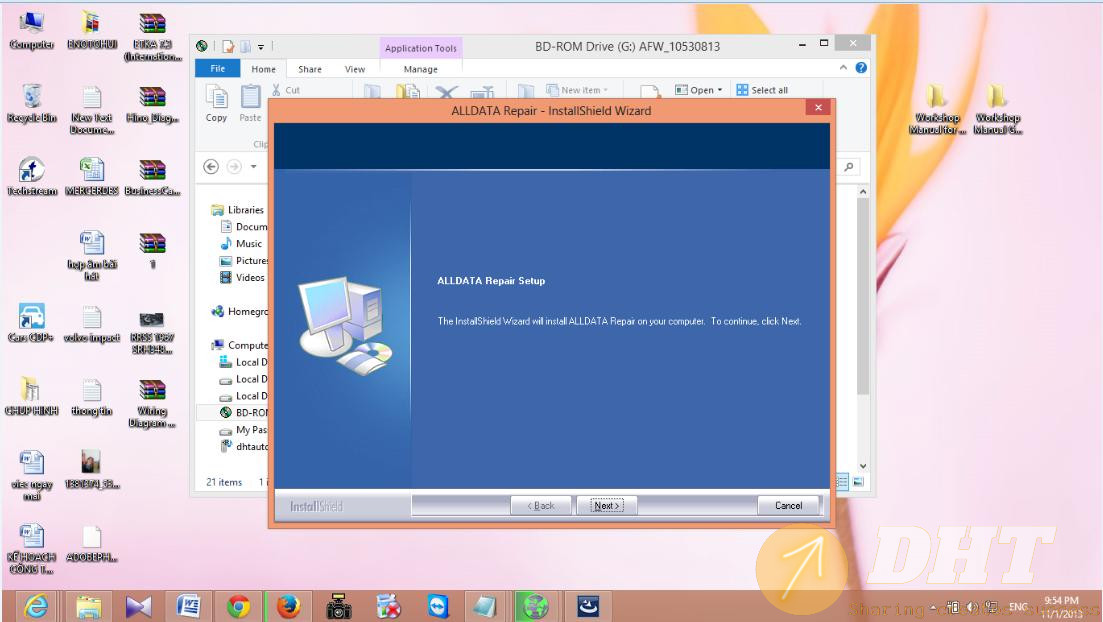Click the Copy icon in the ribbon

[217, 97]
